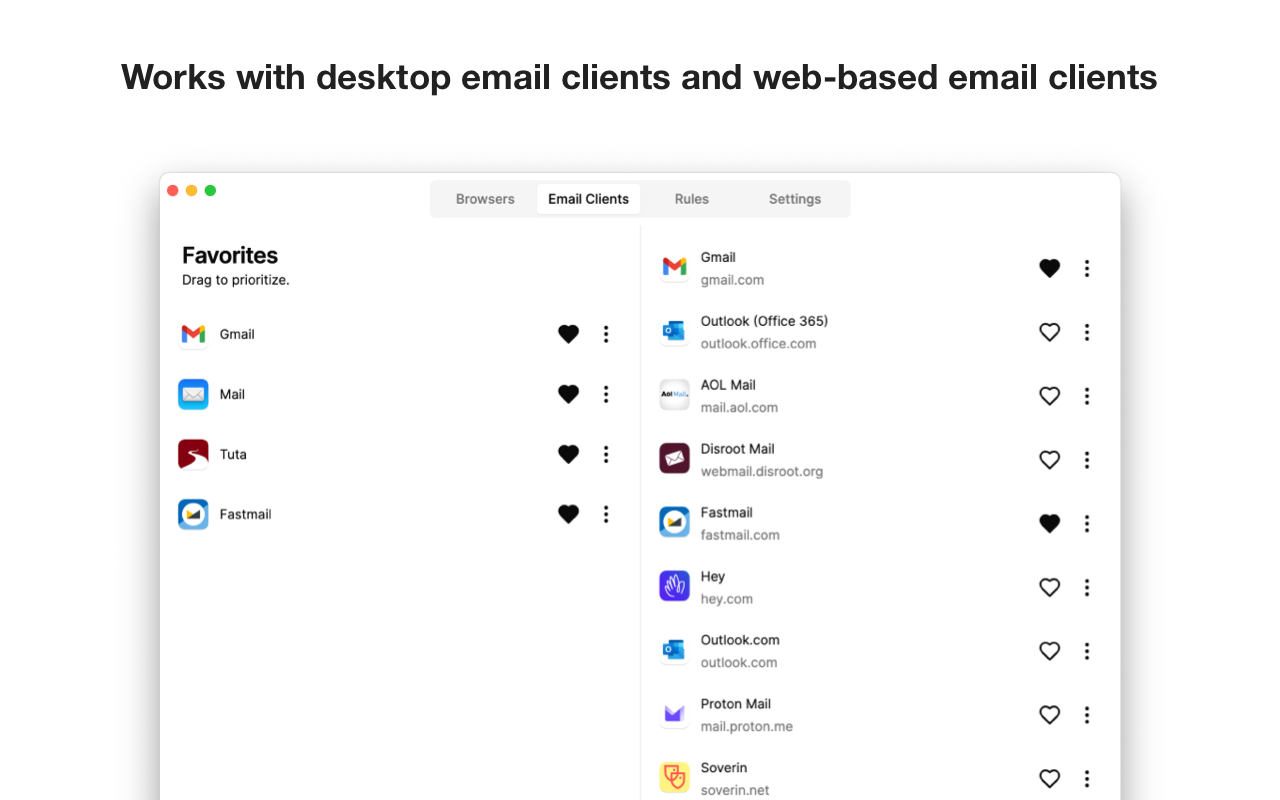Toggle the heart for fastmail.com row
The height and width of the screenshot is (800, 1280).
(1049, 523)
